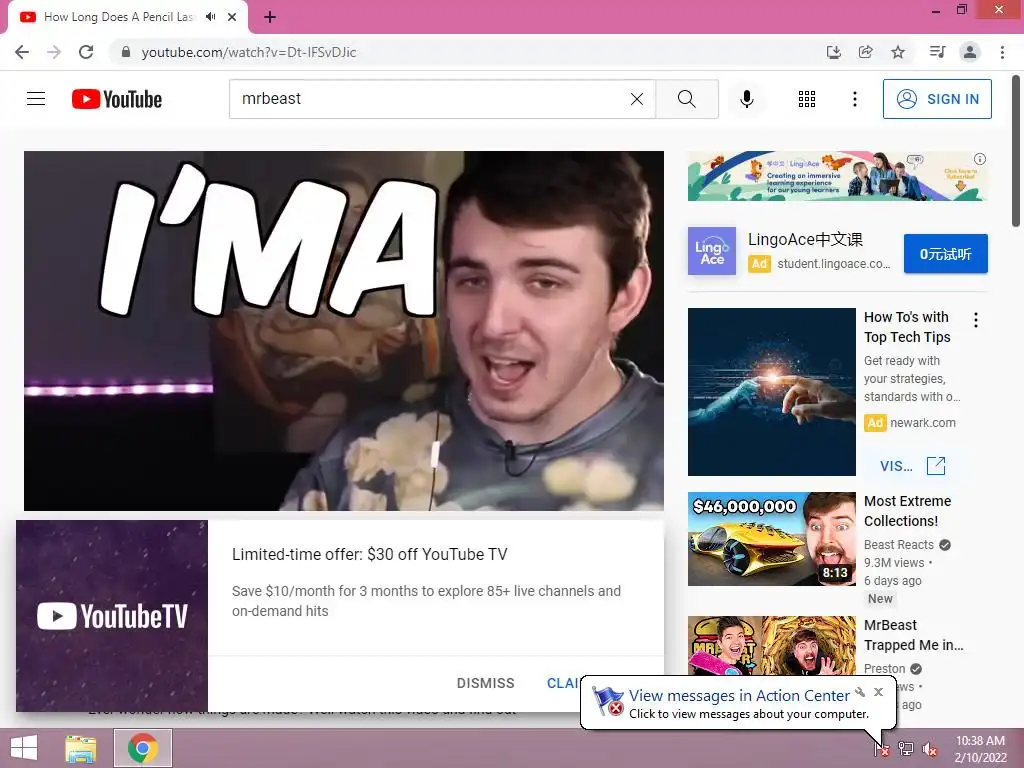Click wrench icon in Action Center balloon

pos(860,692)
